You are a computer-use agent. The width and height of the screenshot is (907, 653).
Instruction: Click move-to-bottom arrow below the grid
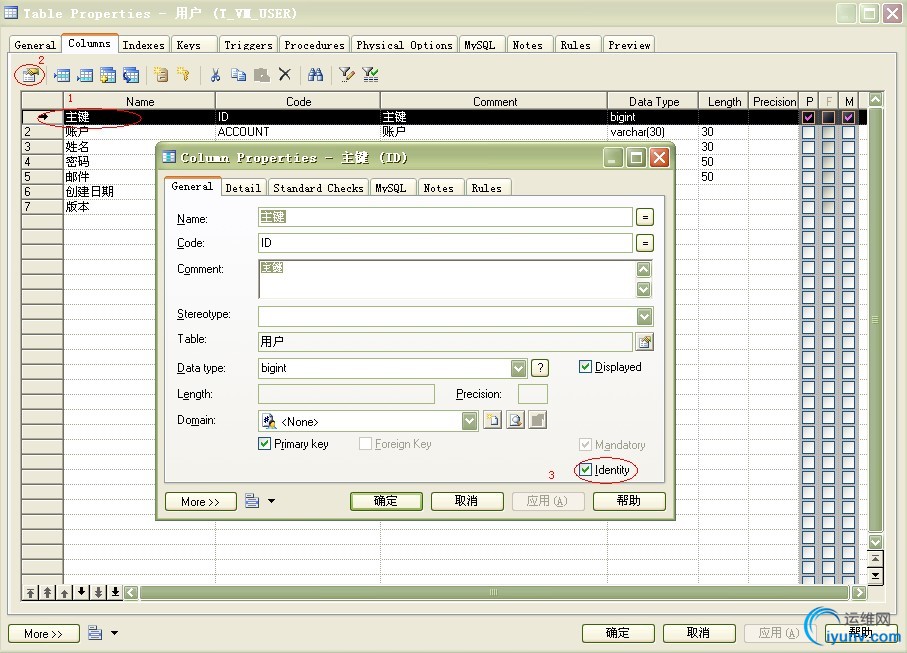point(115,592)
